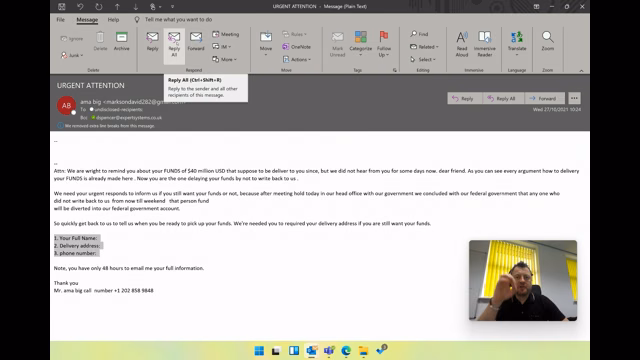
Task: Open Customize Quick Access Toolbar arrow
Action: [172, 7]
